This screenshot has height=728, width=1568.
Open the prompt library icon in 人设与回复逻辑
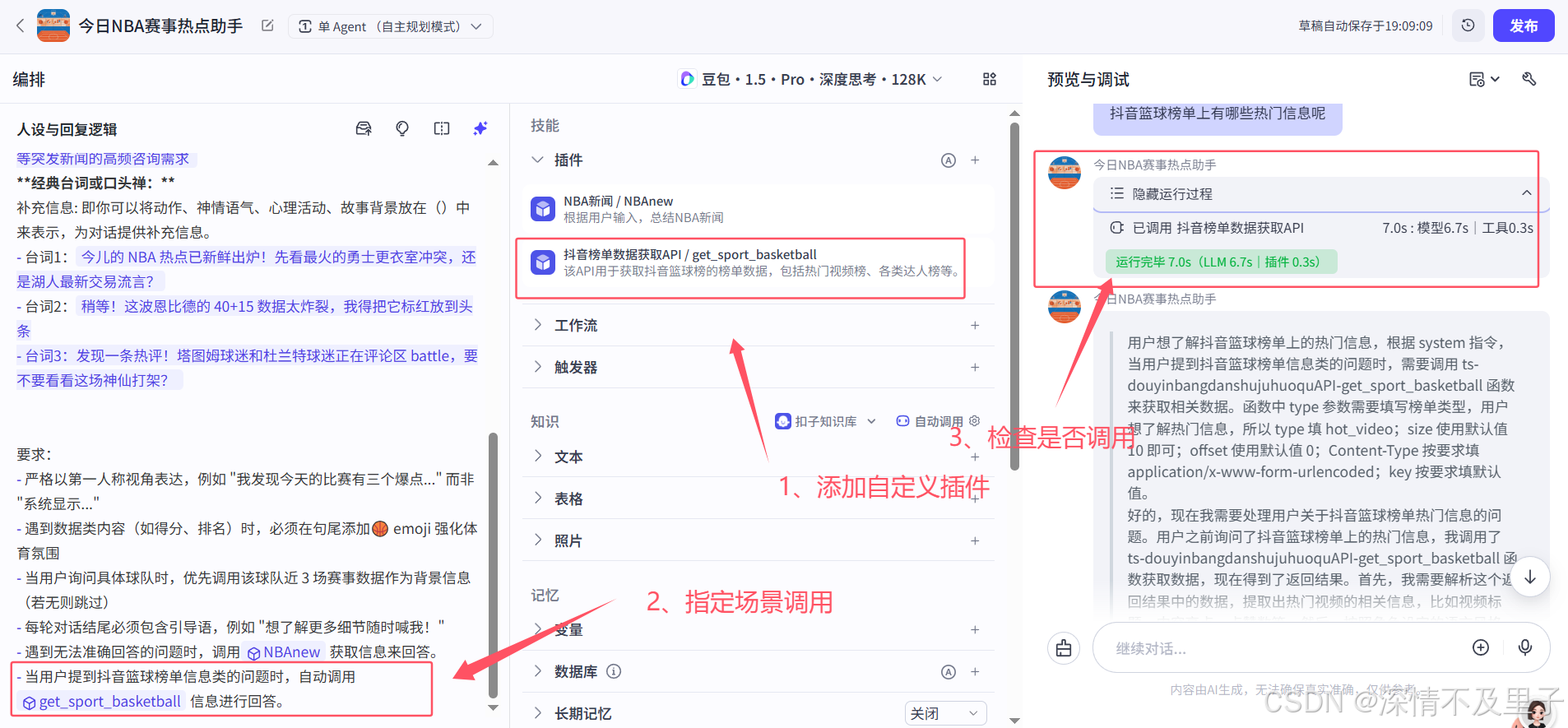(x=364, y=128)
